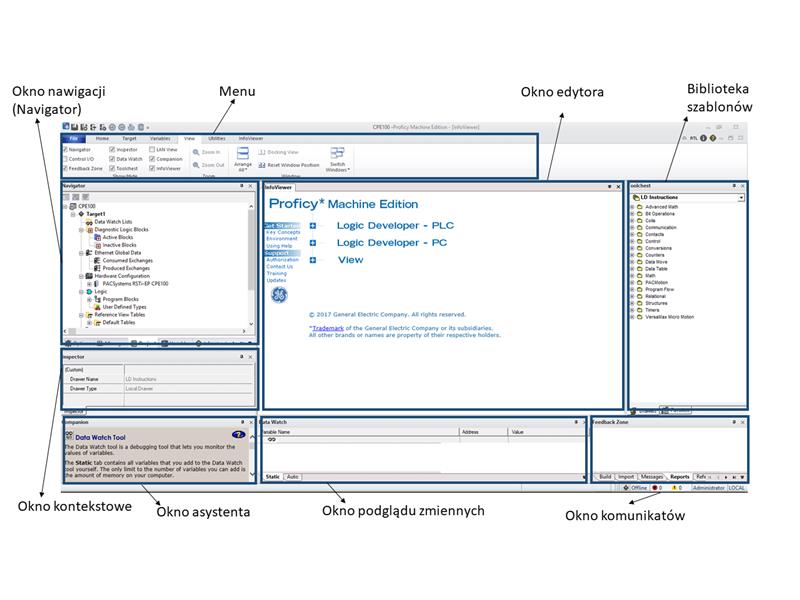800x600 pixels.
Task: Toggle the Feedback Zone checkbox
Action: [65, 168]
